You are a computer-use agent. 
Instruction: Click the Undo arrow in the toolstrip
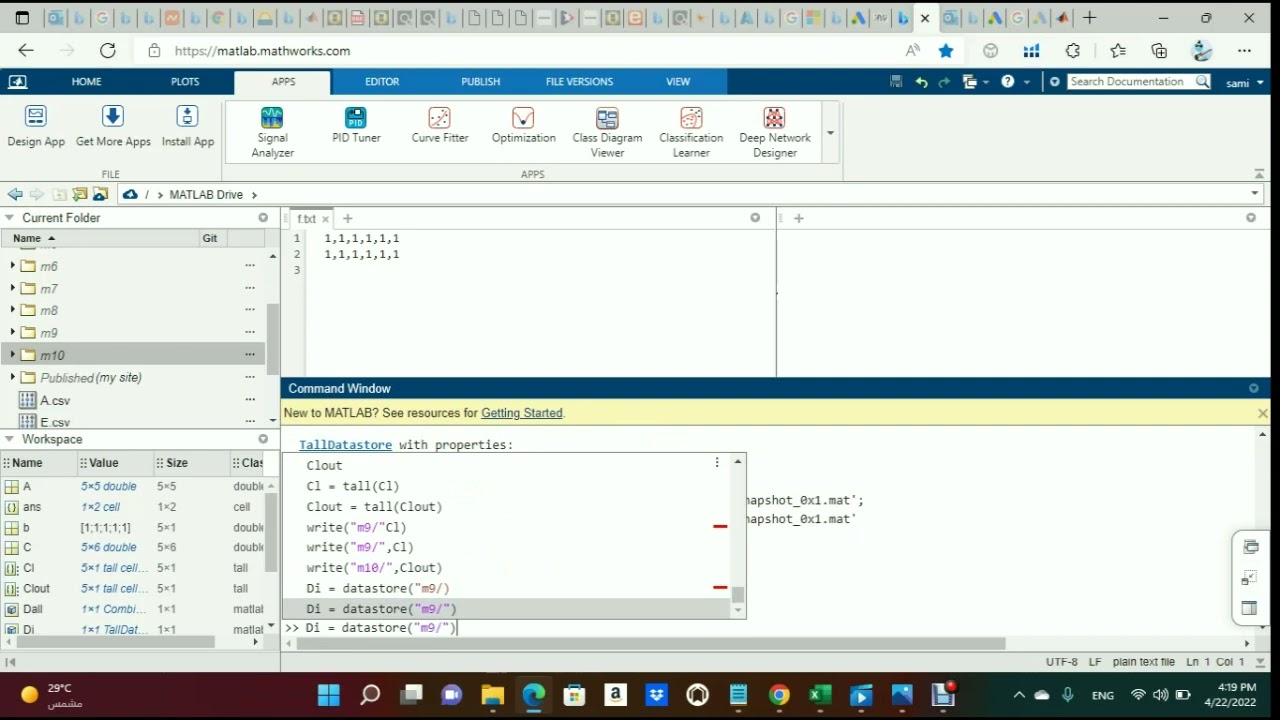pos(921,82)
